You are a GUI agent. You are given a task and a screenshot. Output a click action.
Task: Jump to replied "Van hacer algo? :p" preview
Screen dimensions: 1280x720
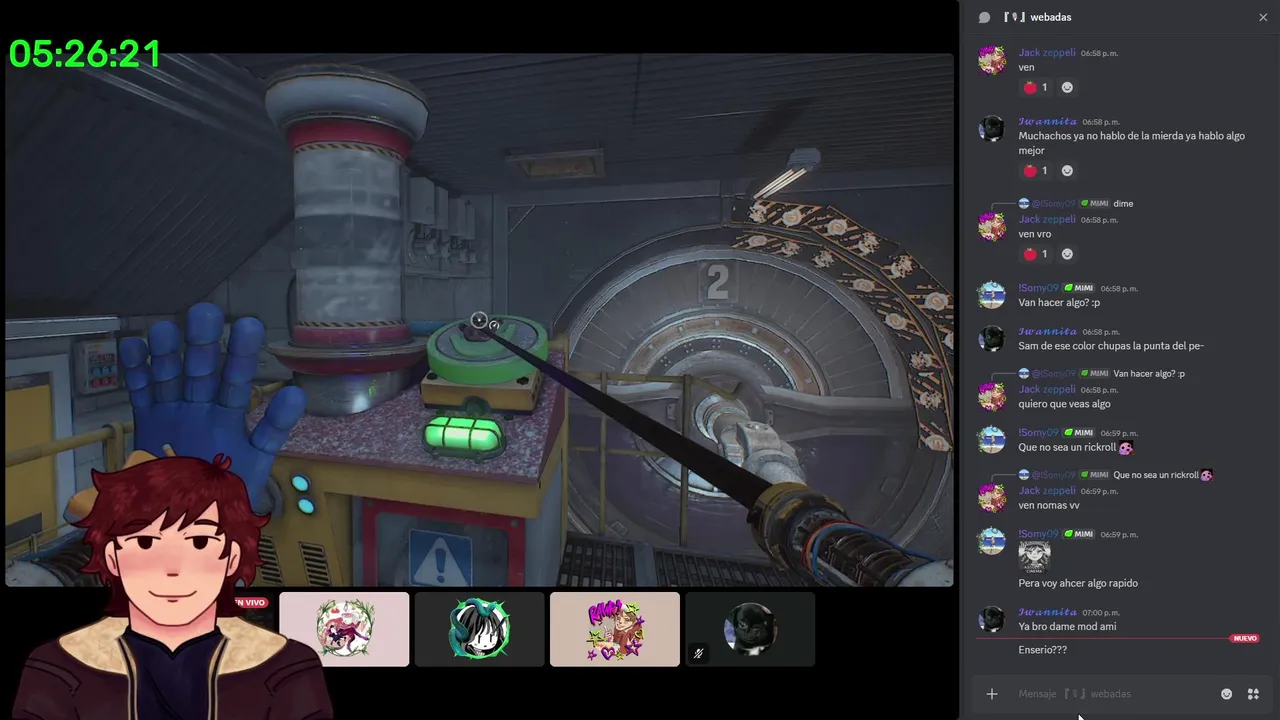coord(1149,374)
